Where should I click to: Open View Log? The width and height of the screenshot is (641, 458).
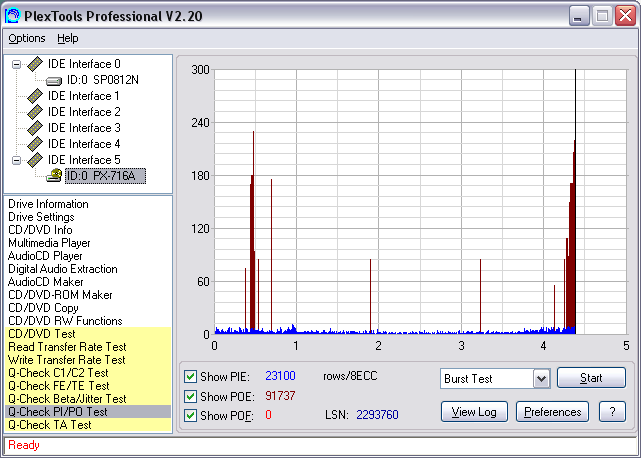[474, 411]
